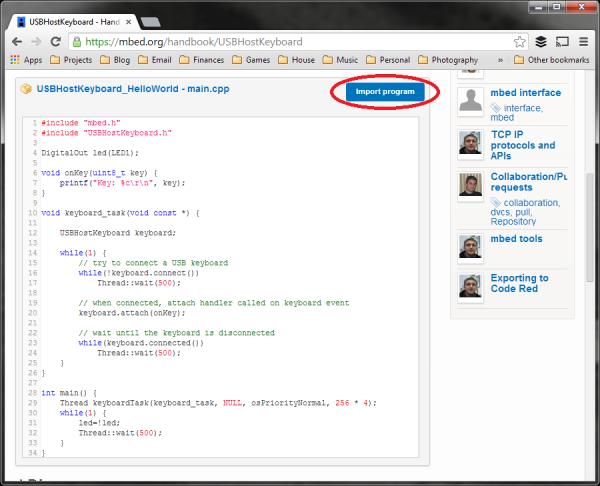Open the Collaboration/Pull requests link
Screen dimensions: 600x486
[528, 182]
